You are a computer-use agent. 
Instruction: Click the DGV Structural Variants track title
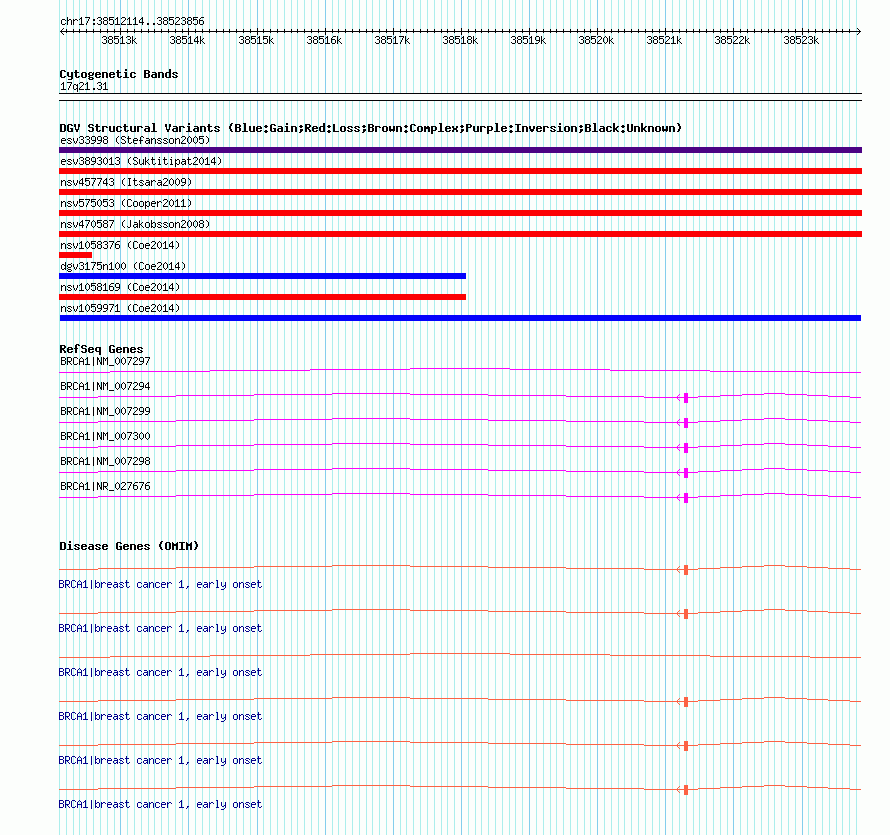click(x=371, y=128)
